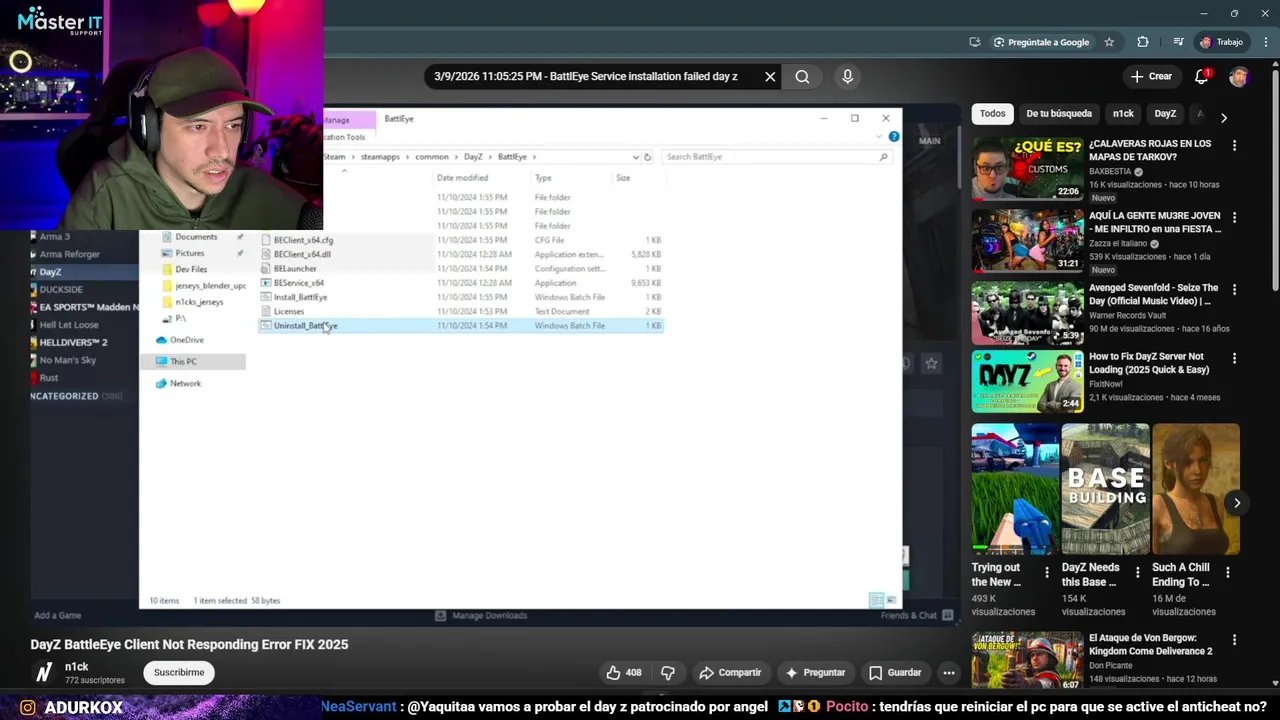Open the n1ck channel name link
Viewport: 1280px width, 720px height.
pos(77,667)
